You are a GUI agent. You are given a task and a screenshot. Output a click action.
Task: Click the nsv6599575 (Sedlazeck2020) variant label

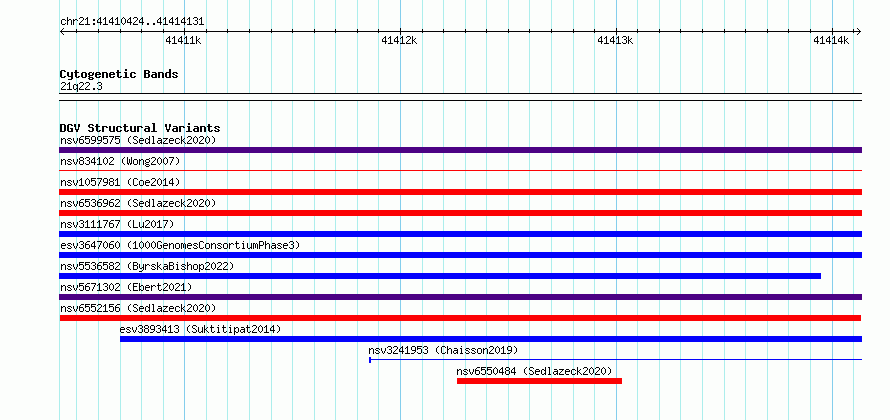[138, 140]
